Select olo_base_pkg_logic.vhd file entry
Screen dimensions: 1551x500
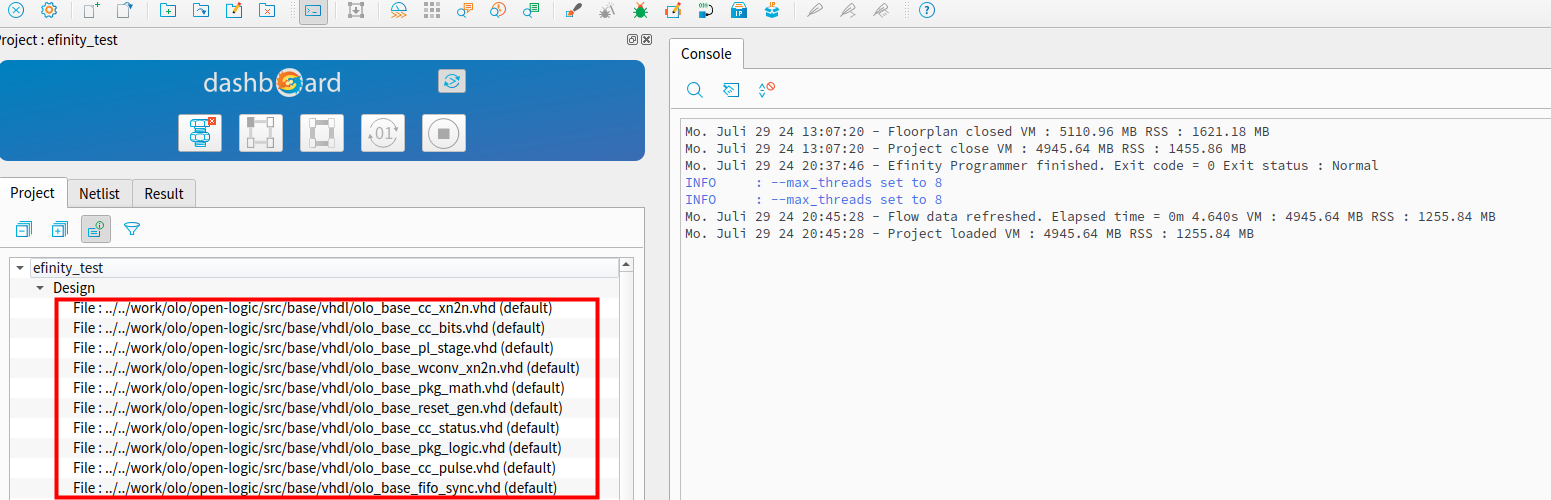(317, 448)
